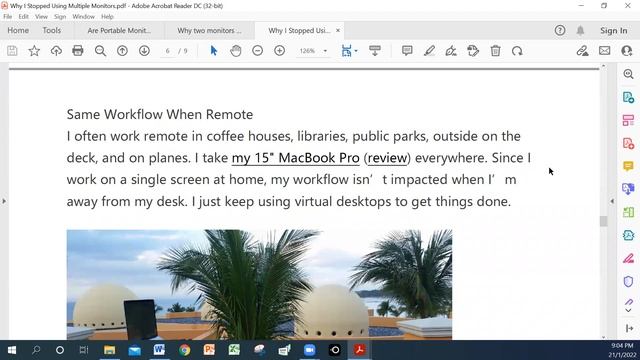This screenshot has height=360, width=640.
Task: Open the Edit menu
Action: 24,17
